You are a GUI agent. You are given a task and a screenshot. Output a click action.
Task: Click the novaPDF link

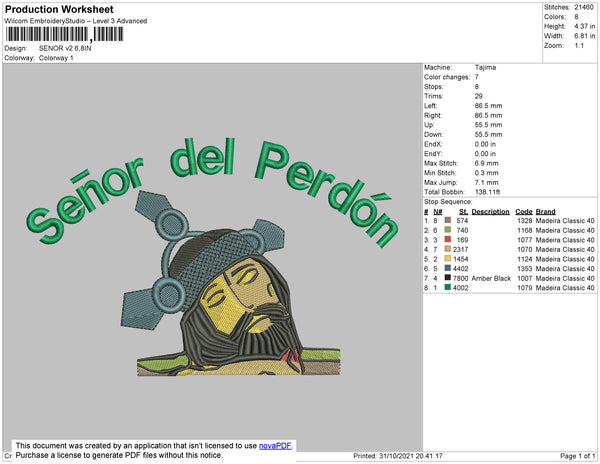[x=275, y=446]
